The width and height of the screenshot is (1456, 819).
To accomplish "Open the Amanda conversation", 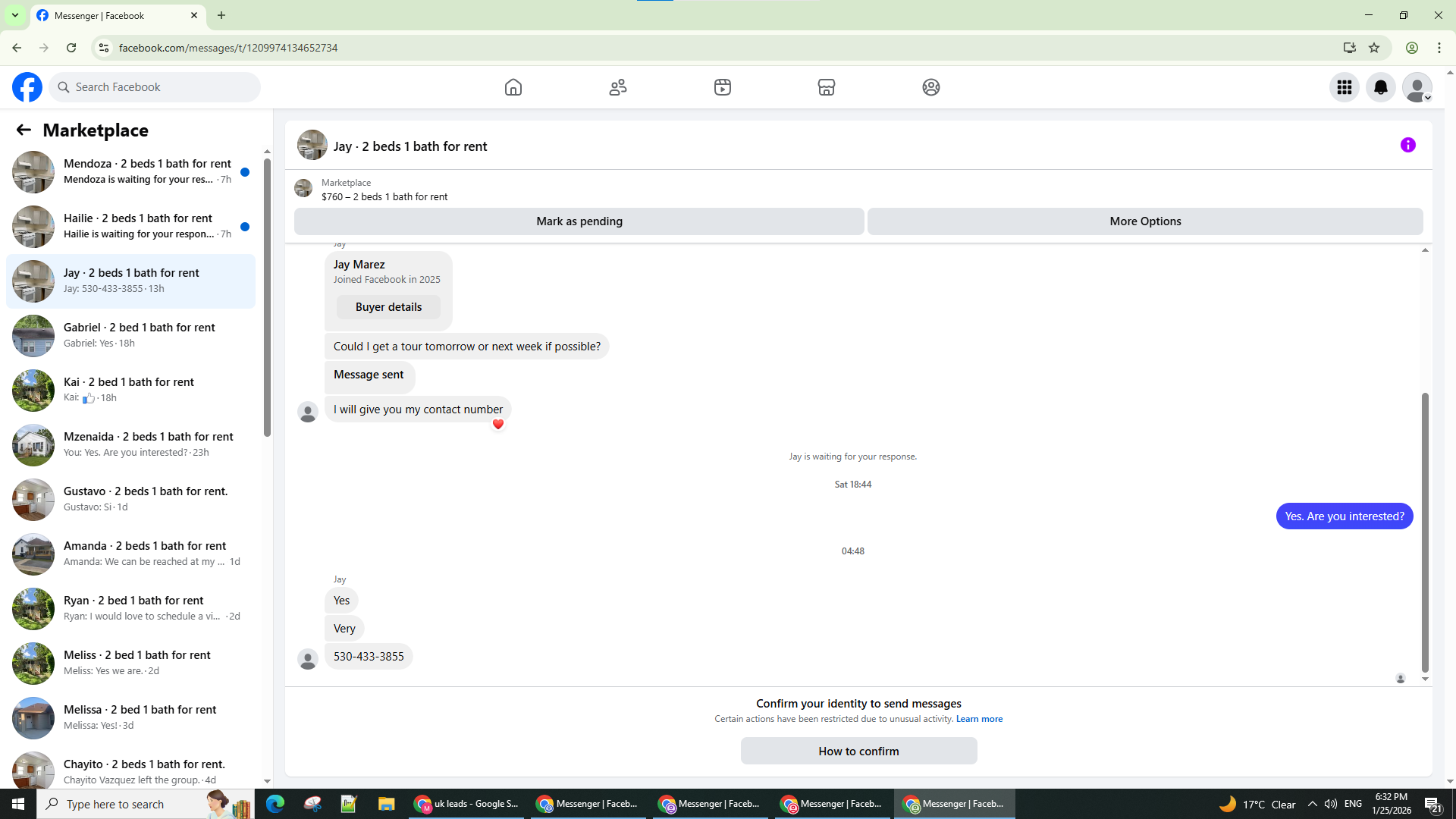I will click(130, 554).
